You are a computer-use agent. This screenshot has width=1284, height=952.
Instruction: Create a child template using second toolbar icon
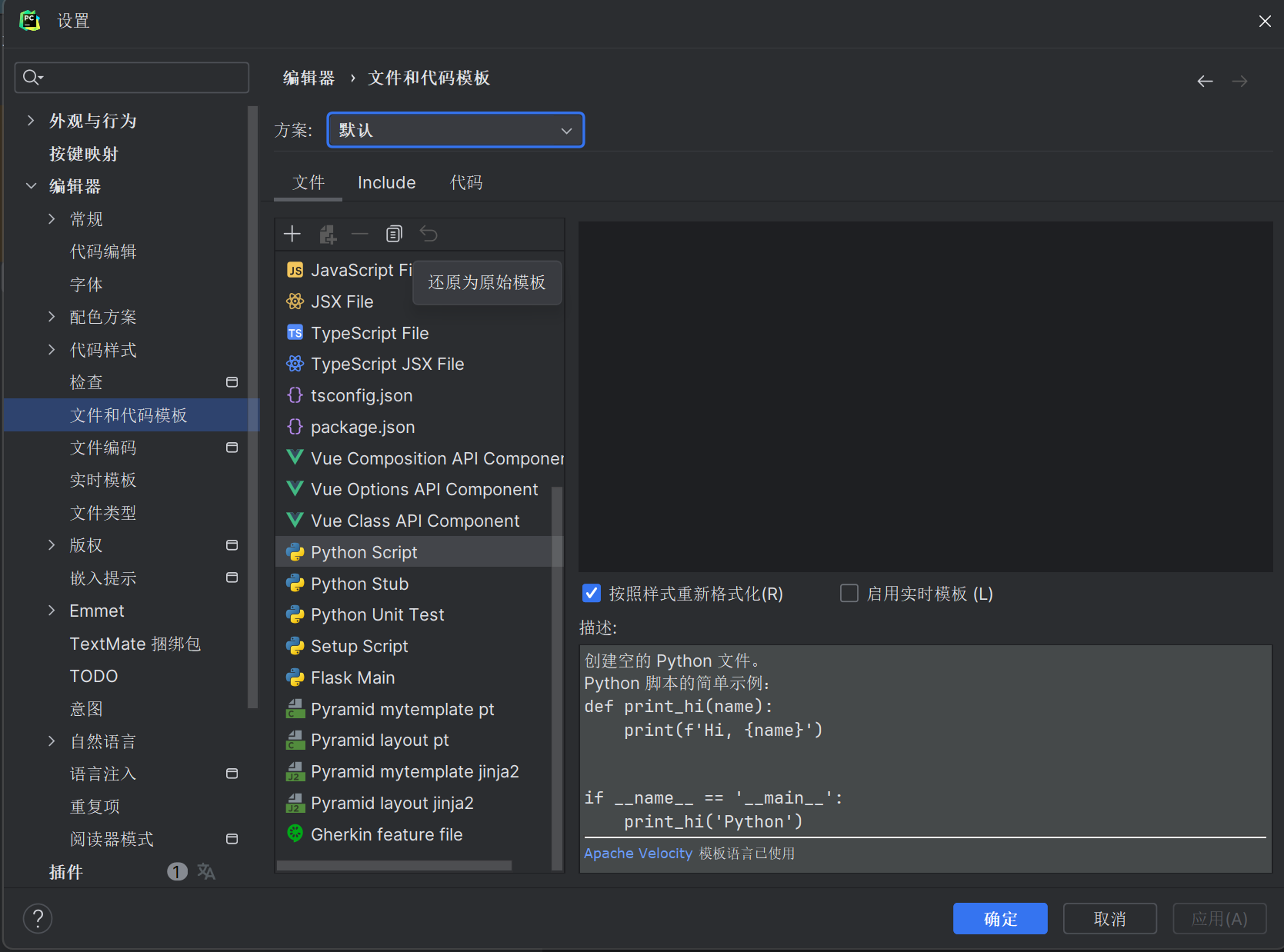328,234
